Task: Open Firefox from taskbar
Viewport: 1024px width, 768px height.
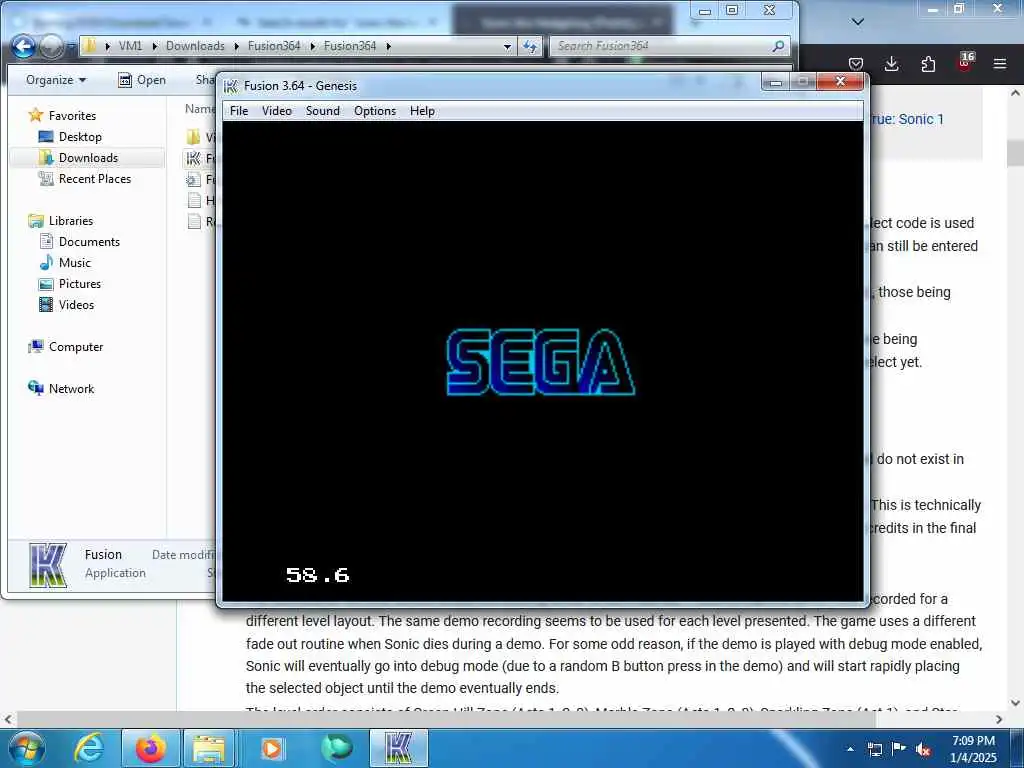Action: pos(150,748)
